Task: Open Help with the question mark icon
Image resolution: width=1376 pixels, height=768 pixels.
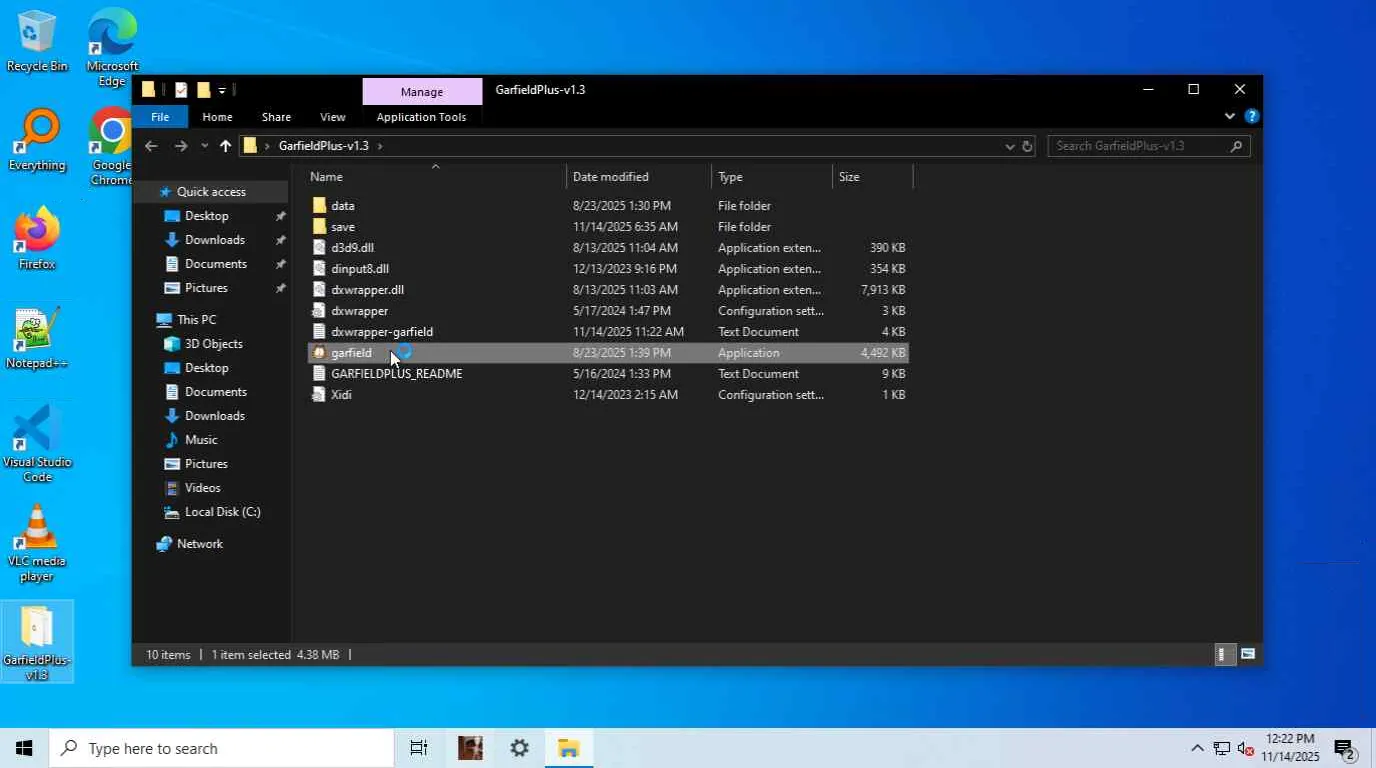Action: [1251, 116]
